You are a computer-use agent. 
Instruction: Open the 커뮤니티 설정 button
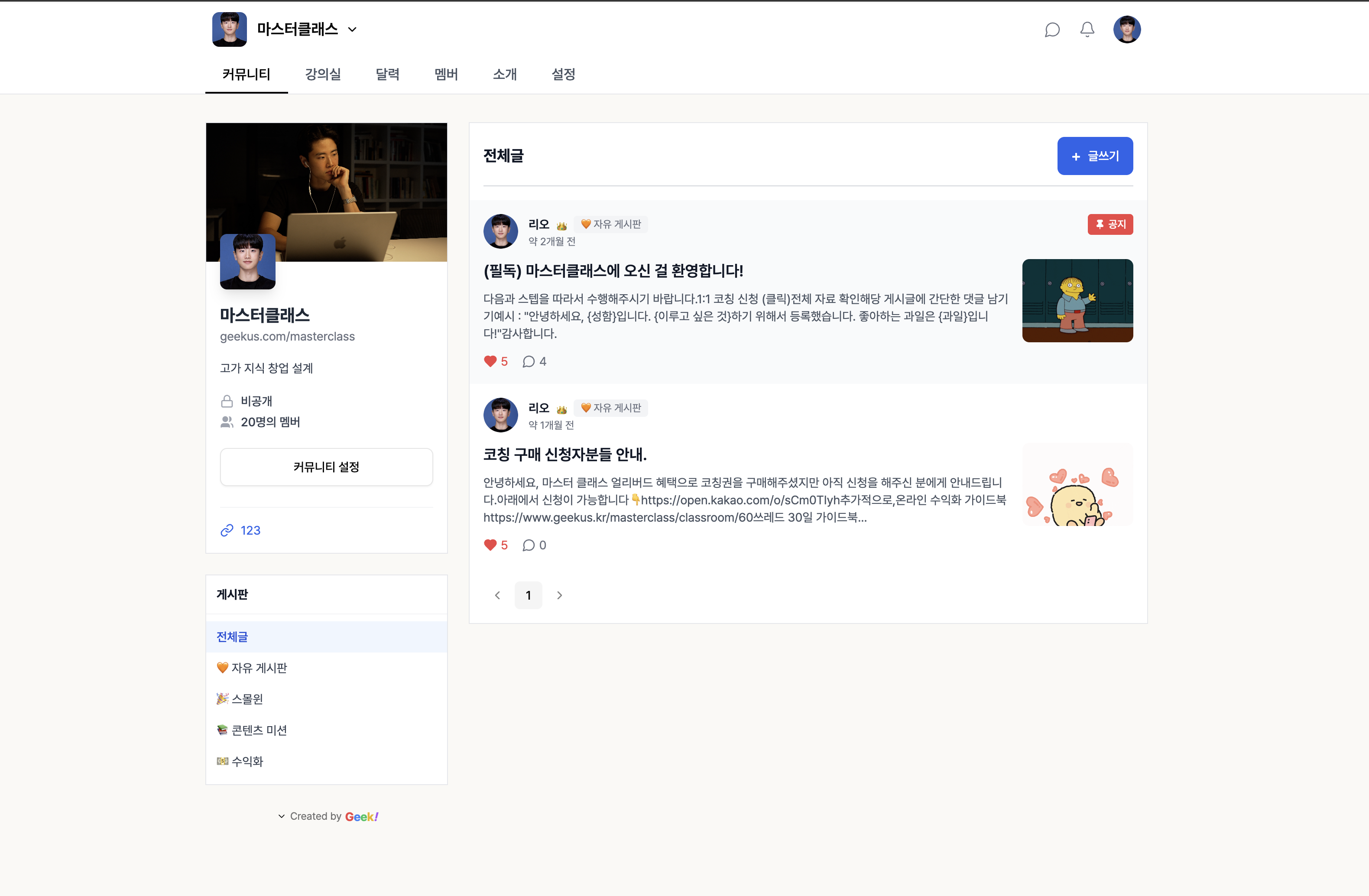click(x=326, y=467)
